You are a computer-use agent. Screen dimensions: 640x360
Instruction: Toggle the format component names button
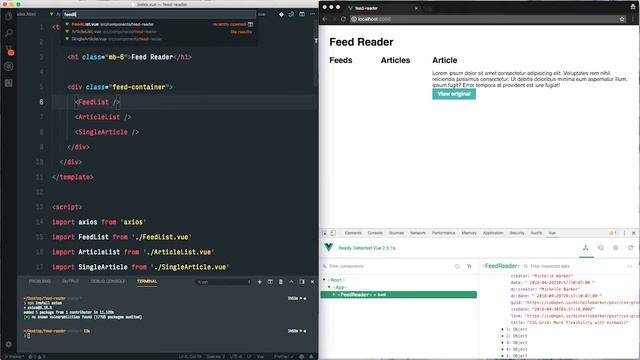pos(469,266)
